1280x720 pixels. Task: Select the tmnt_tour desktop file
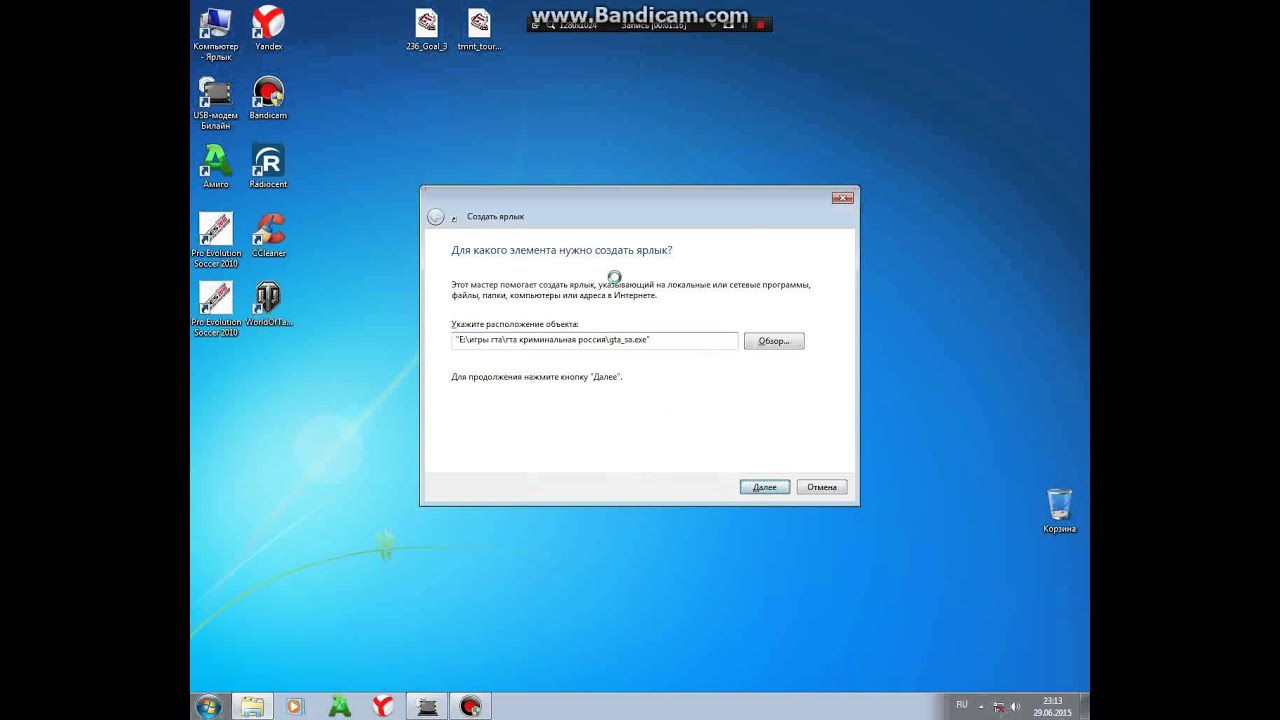tap(479, 29)
